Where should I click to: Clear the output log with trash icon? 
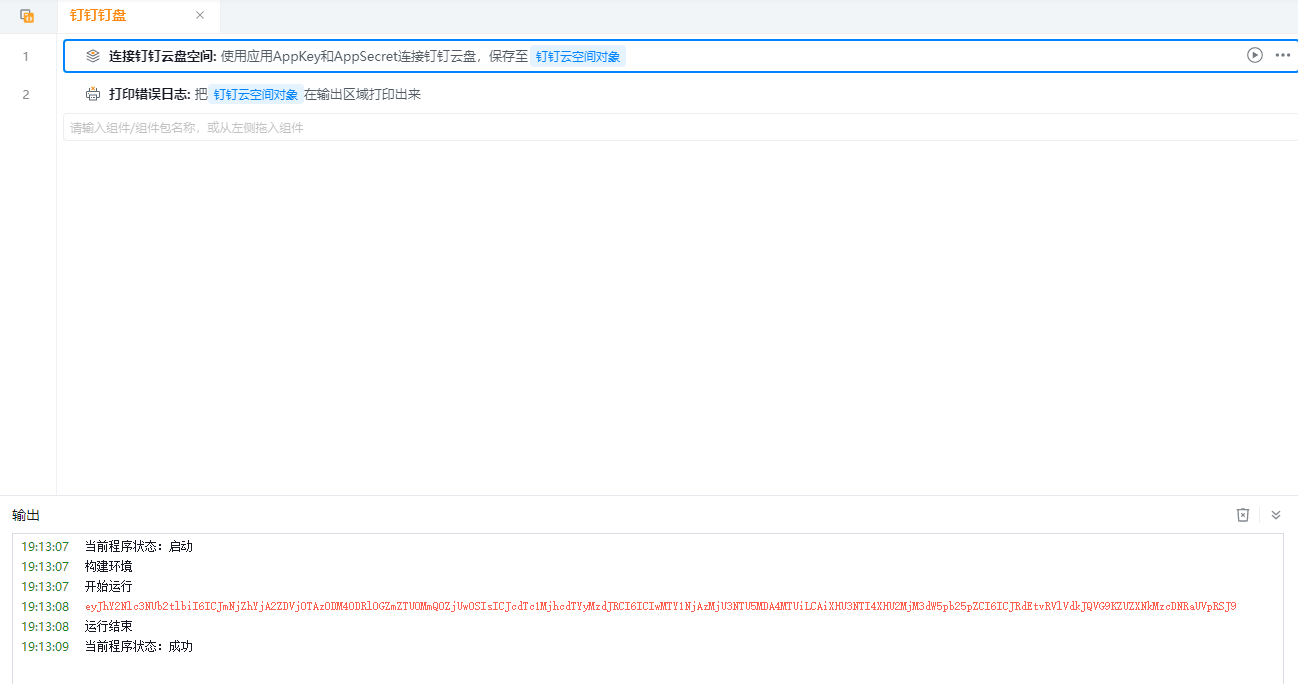pos(1243,515)
